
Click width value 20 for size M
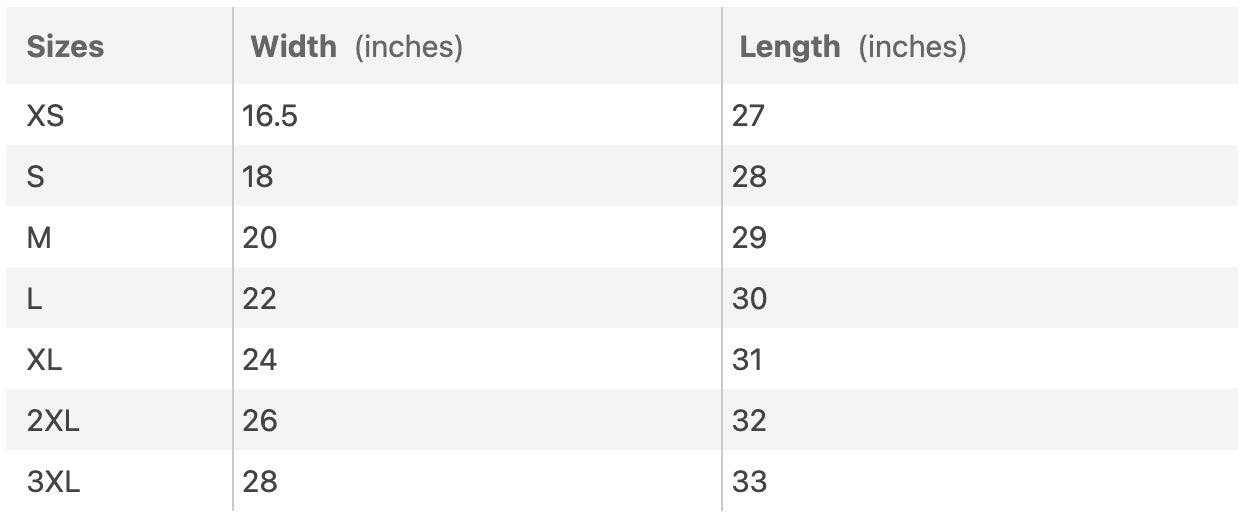click(260, 238)
